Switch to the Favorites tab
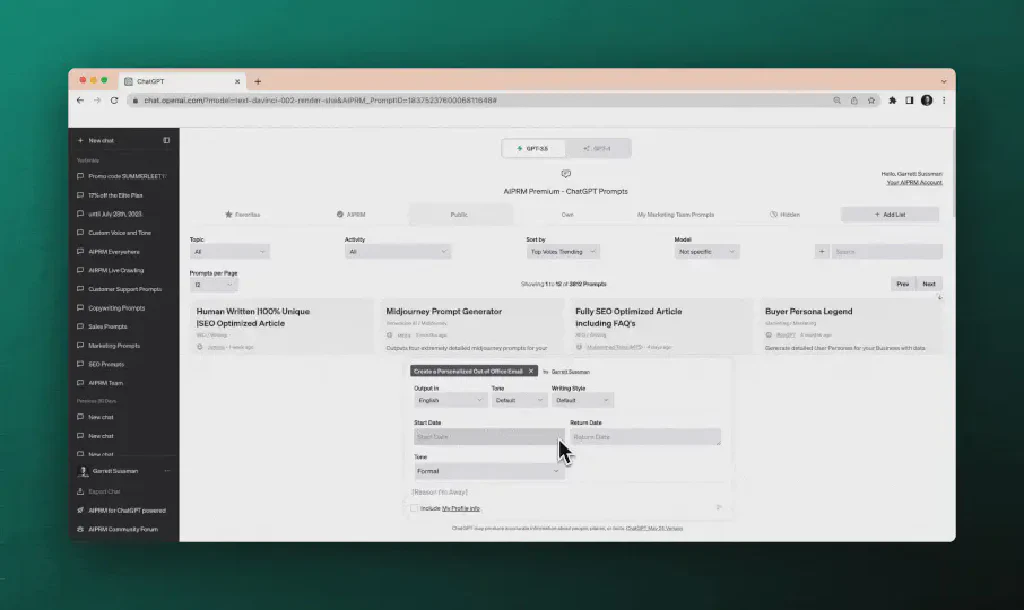The height and width of the screenshot is (610, 1024). (x=243, y=214)
